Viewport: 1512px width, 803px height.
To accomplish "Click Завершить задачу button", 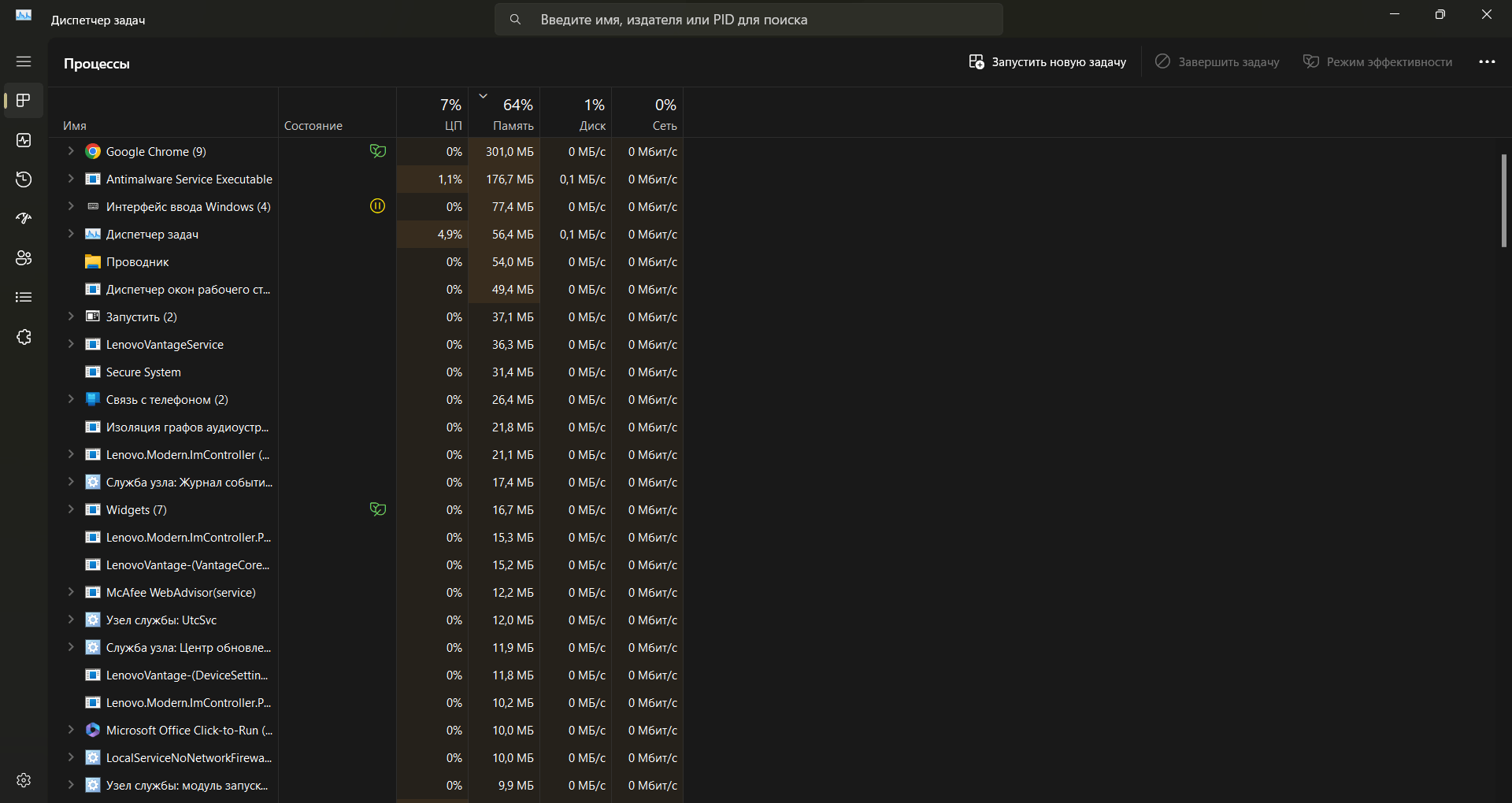I will [1217, 61].
